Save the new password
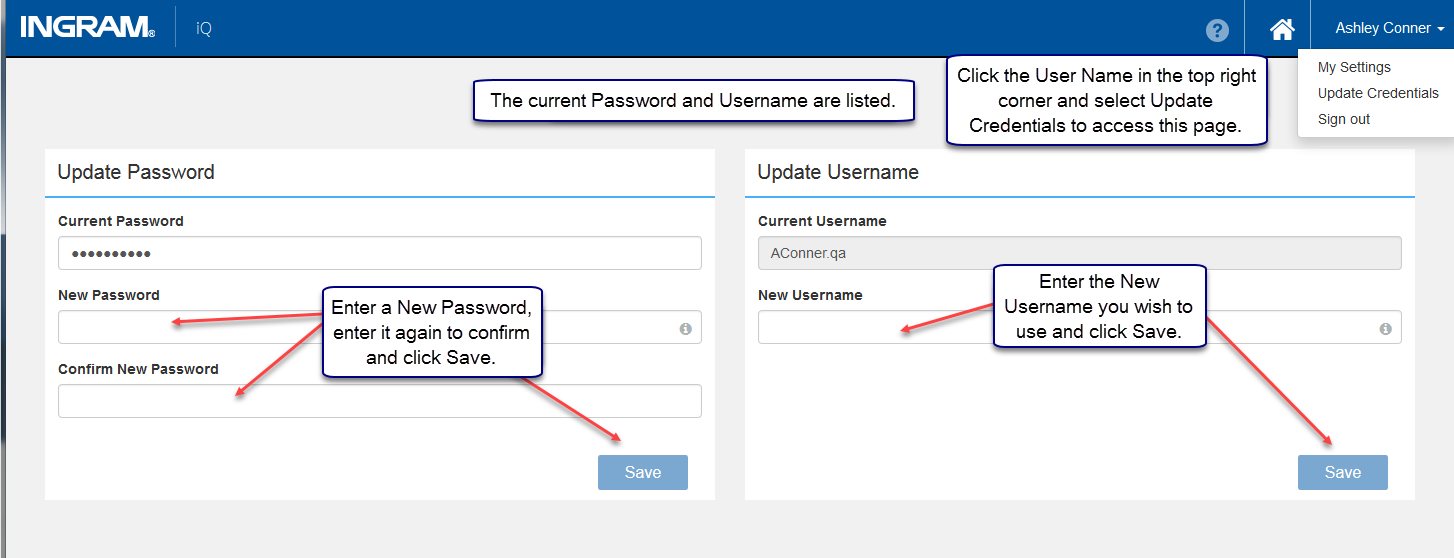 643,472
